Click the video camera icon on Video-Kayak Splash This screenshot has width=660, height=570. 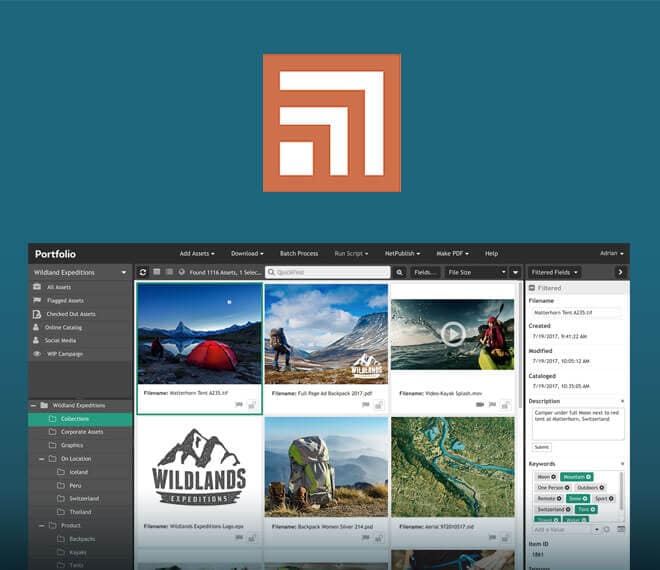coord(480,405)
